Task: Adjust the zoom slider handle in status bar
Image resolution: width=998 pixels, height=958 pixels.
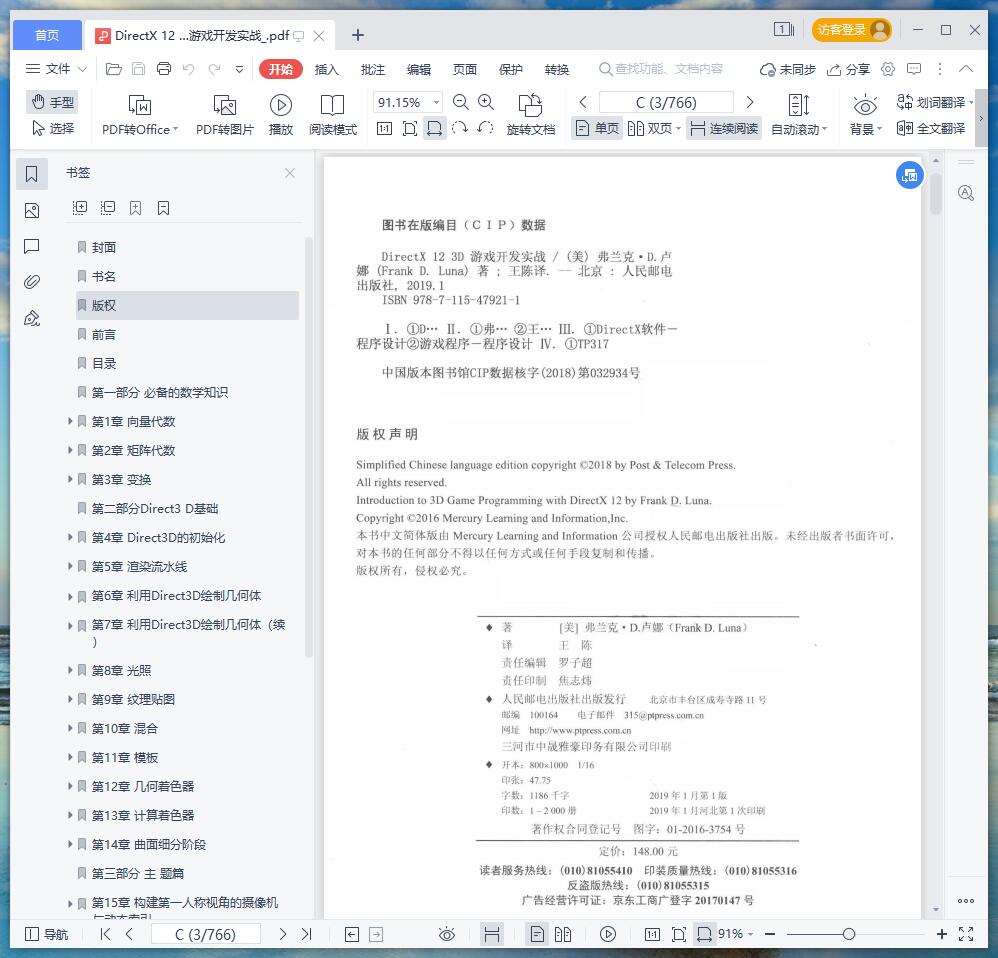Action: point(848,934)
